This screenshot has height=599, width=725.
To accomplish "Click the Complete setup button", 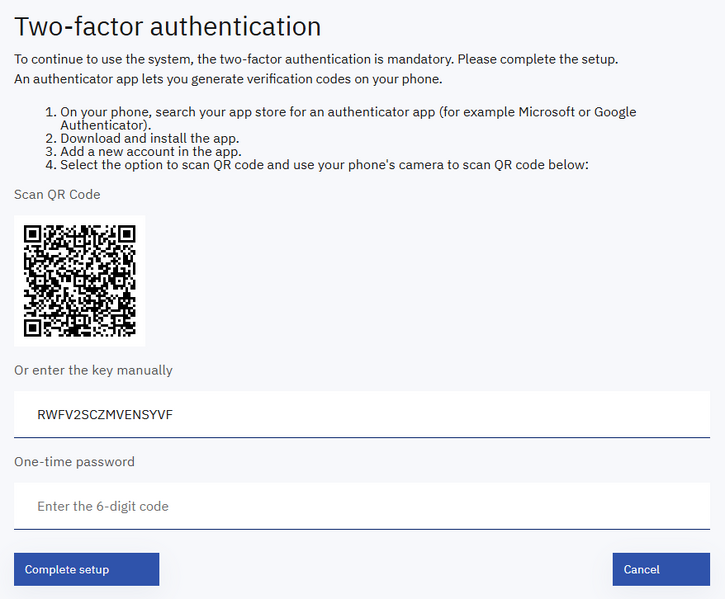I will (86, 569).
